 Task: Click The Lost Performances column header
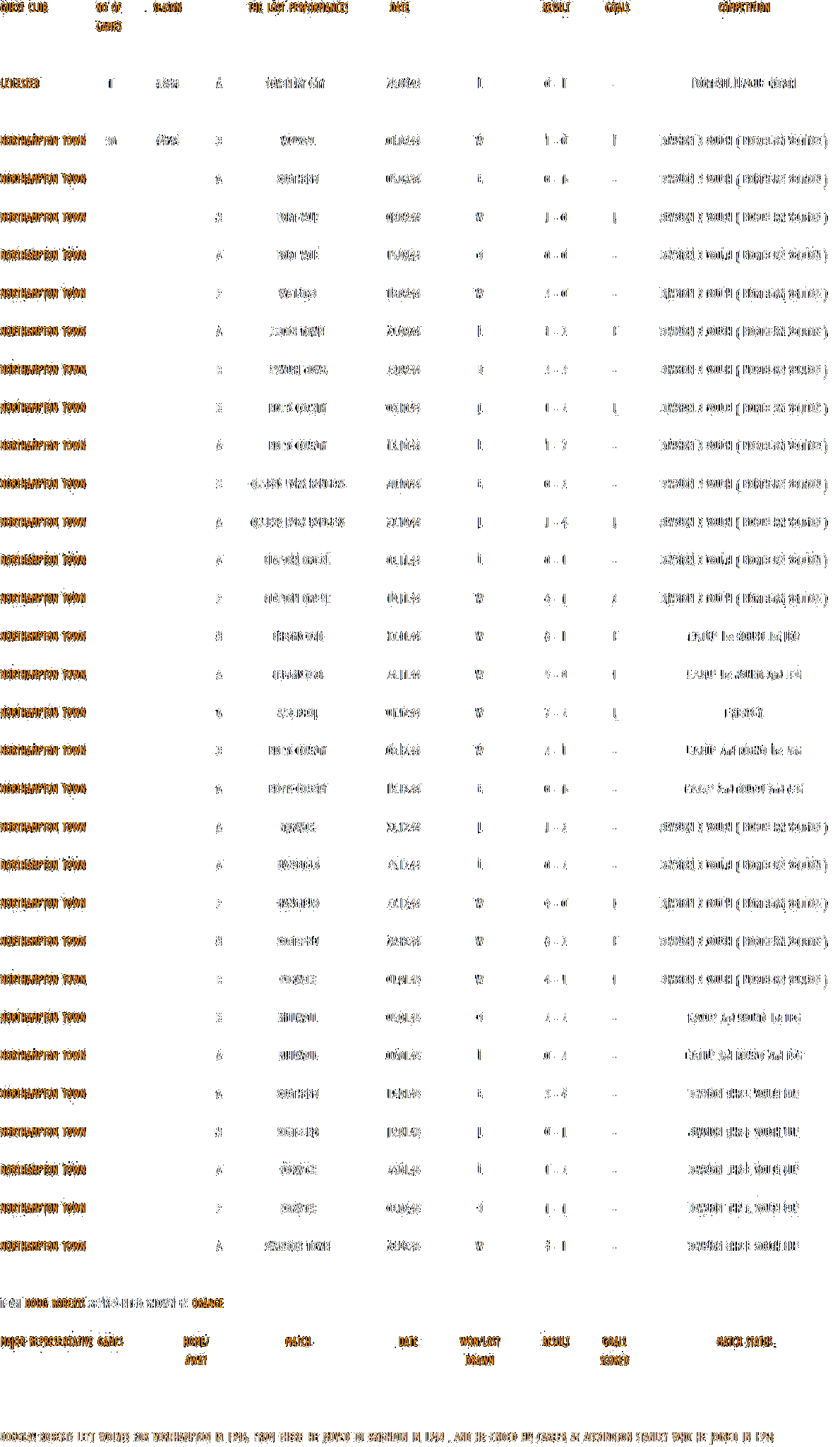click(x=297, y=8)
